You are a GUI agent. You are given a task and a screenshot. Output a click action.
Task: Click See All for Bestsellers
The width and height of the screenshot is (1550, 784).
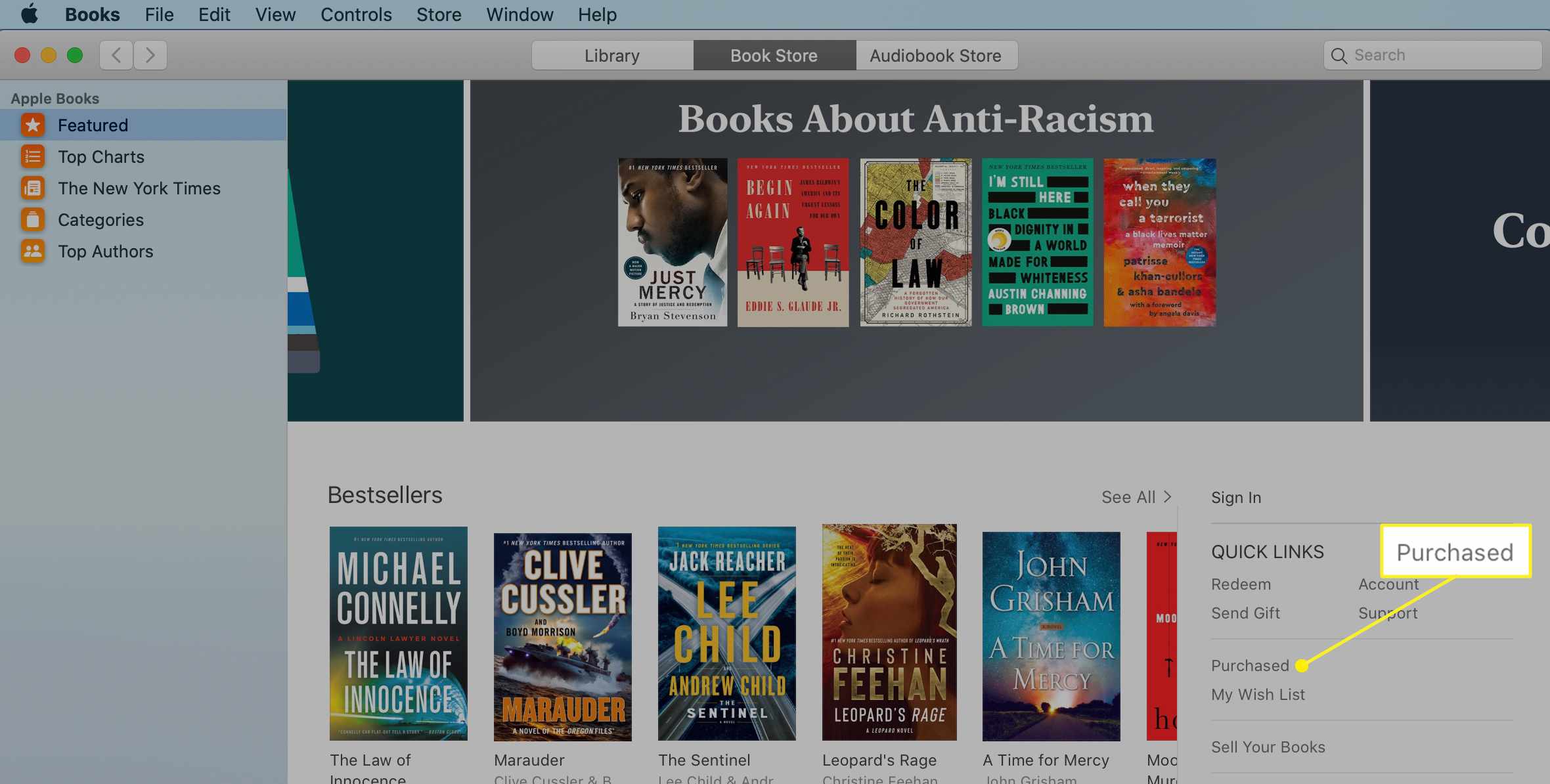(1128, 497)
